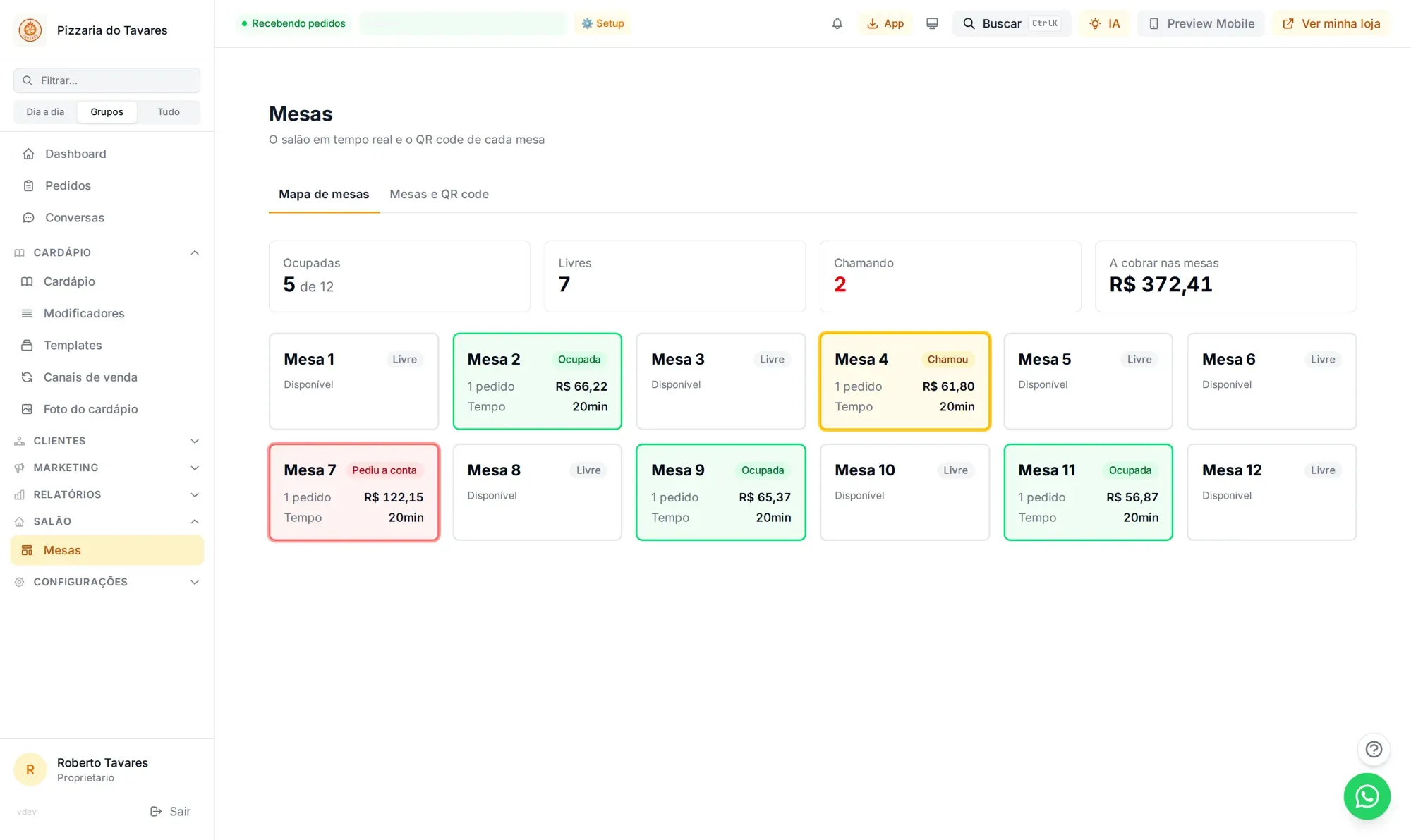Image resolution: width=1411 pixels, height=840 pixels.
Task: Switch to the Mapa de mesas tab
Action: click(324, 194)
